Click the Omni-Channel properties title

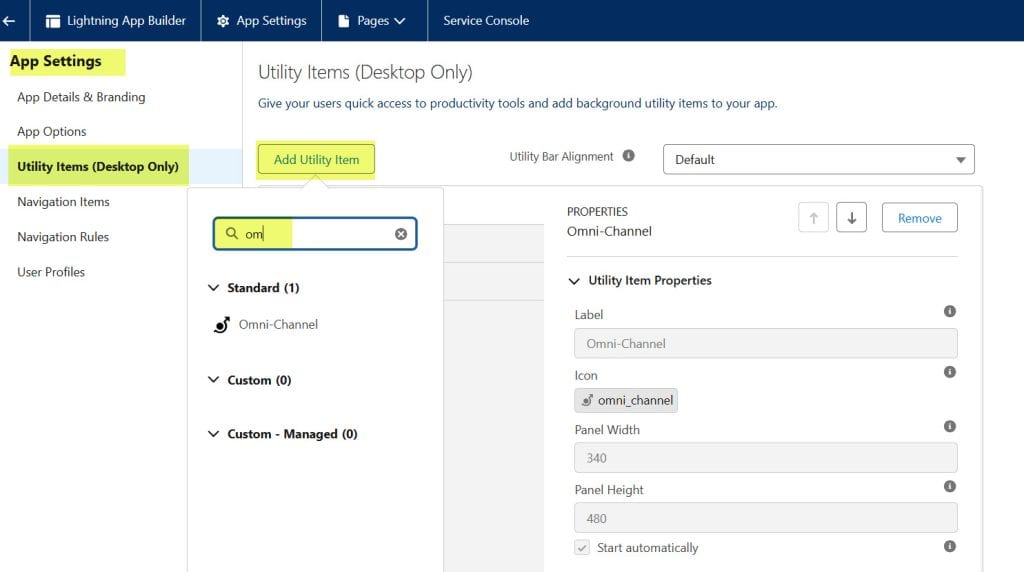pyautogui.click(x=609, y=231)
